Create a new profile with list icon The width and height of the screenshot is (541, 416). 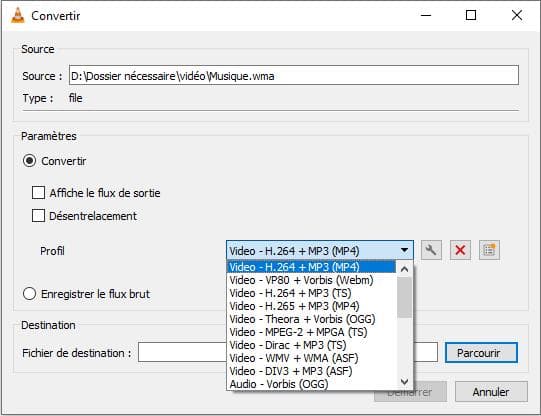[x=489, y=250]
